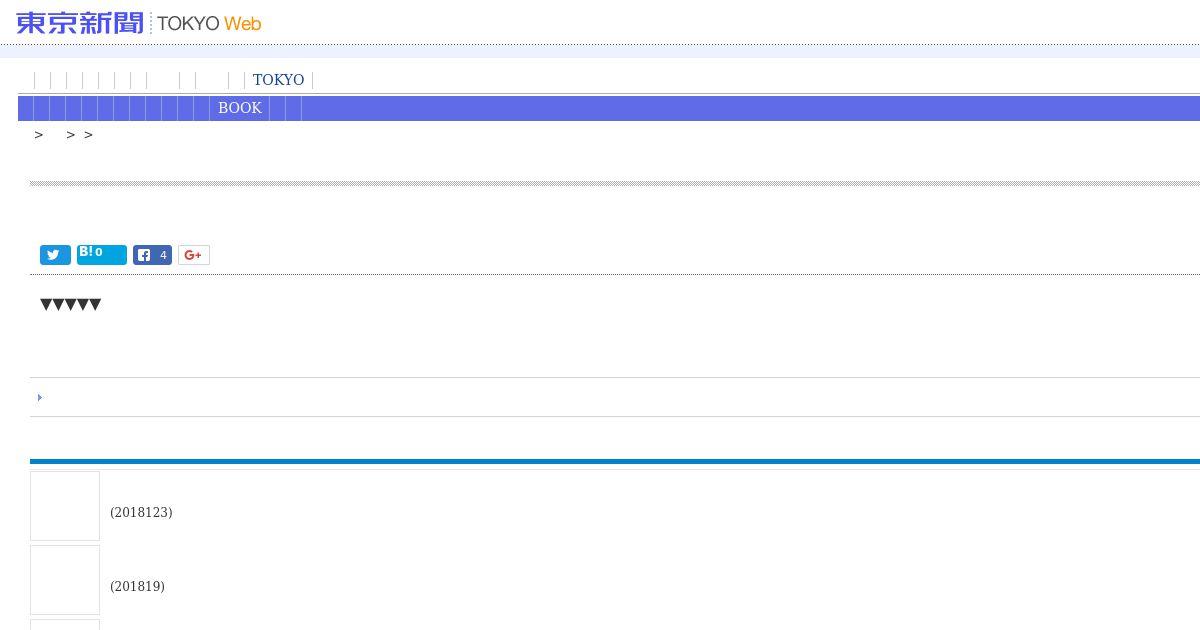
Task: Click the small blue arrow bullet
Action: coord(40,397)
